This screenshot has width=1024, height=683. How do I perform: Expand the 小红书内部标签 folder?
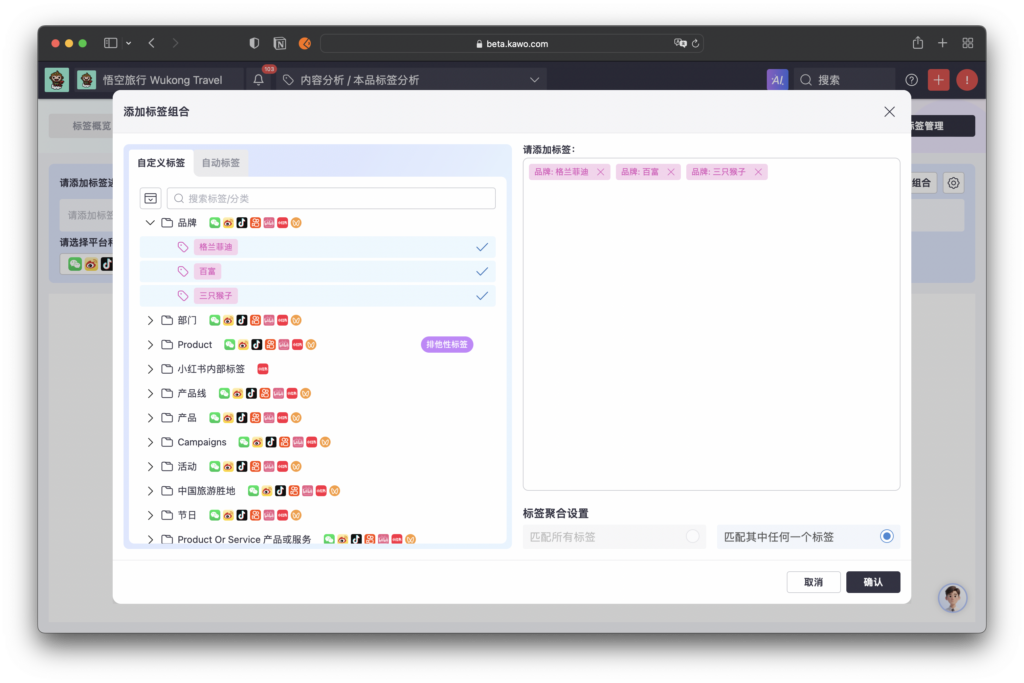tap(150, 369)
